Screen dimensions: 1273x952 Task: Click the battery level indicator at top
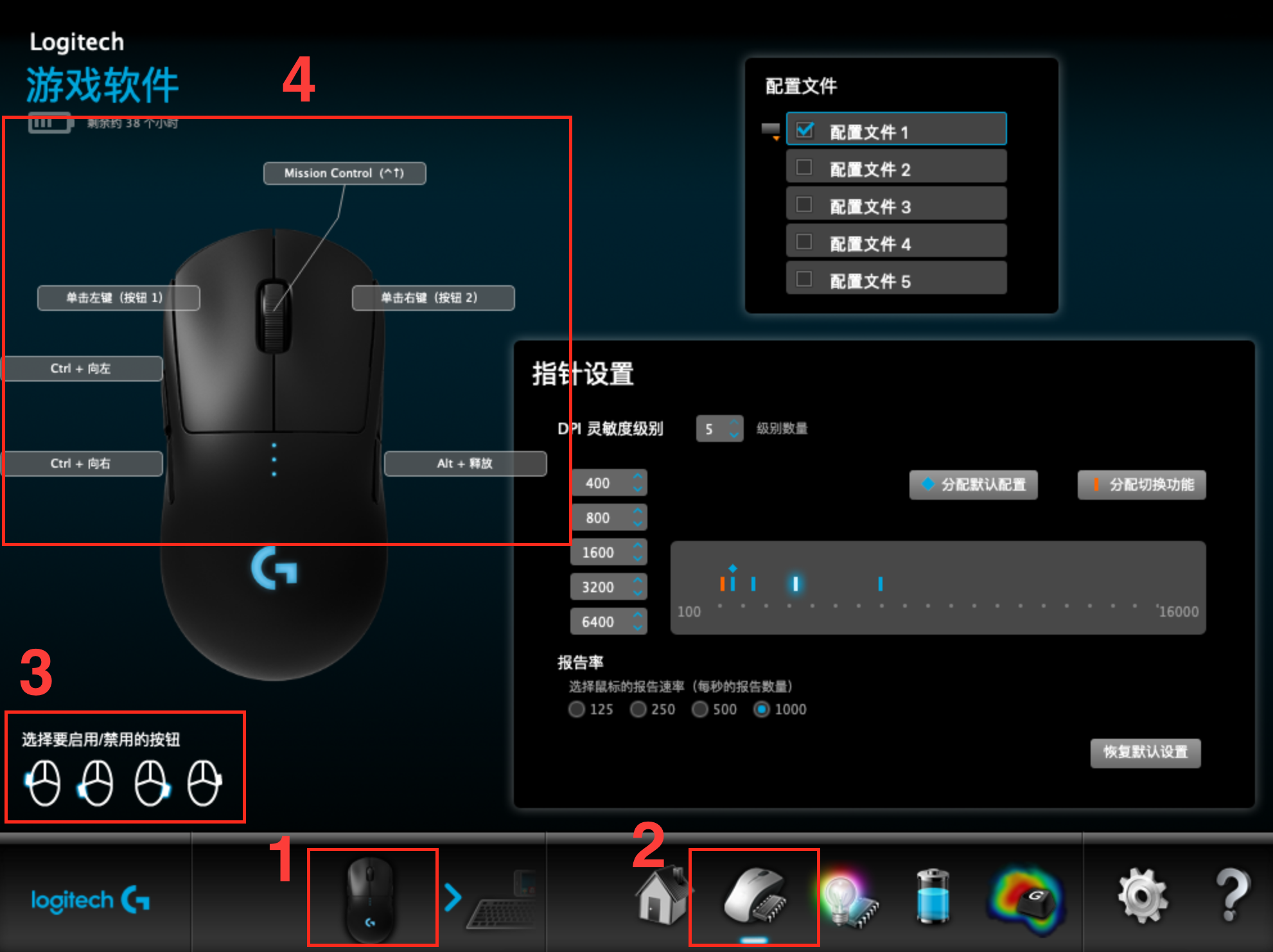coord(51,123)
